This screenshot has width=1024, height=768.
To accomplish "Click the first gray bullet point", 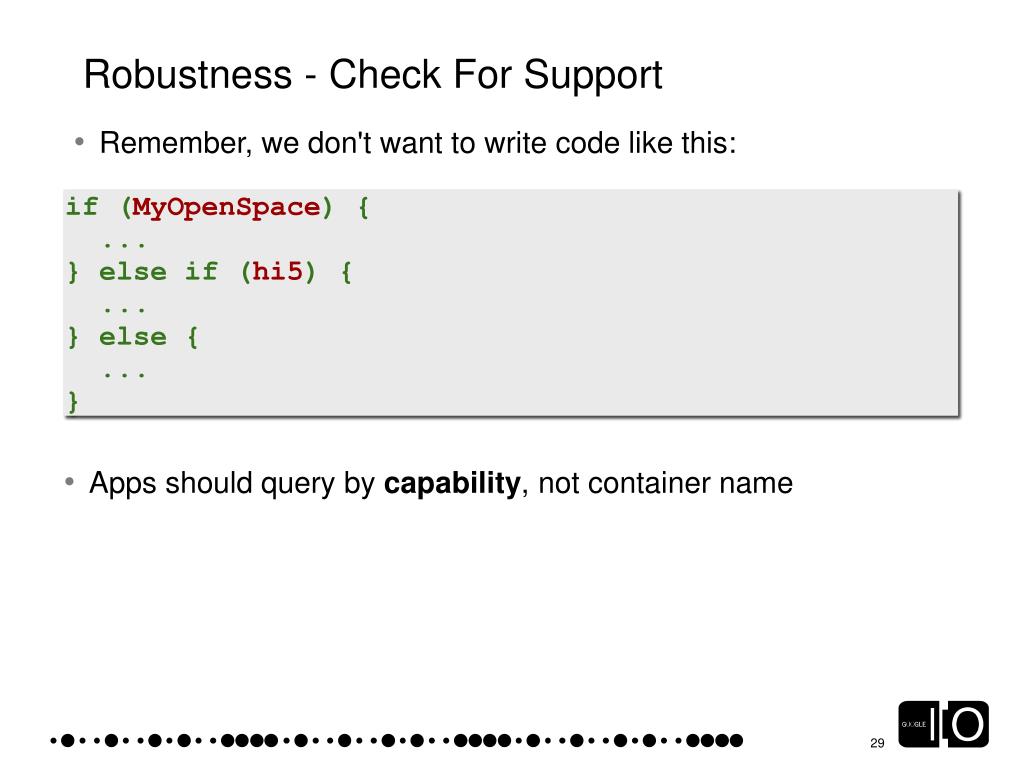I will pyautogui.click(x=79, y=141).
